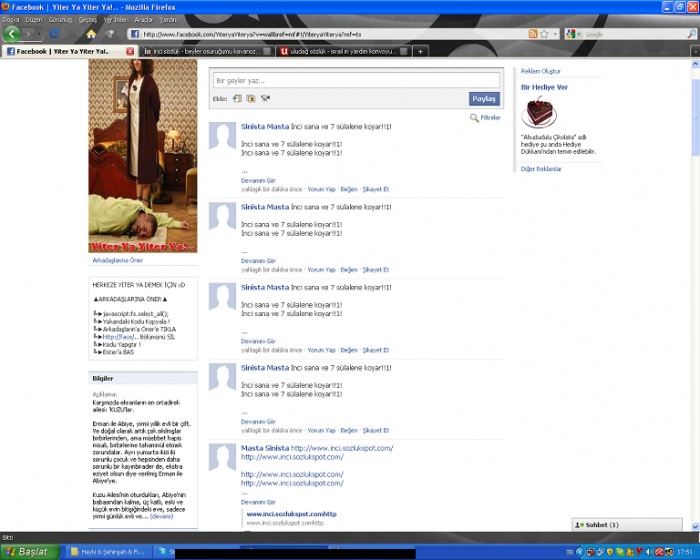
Task: Open the Windows Başlat start button
Action: pos(27,551)
